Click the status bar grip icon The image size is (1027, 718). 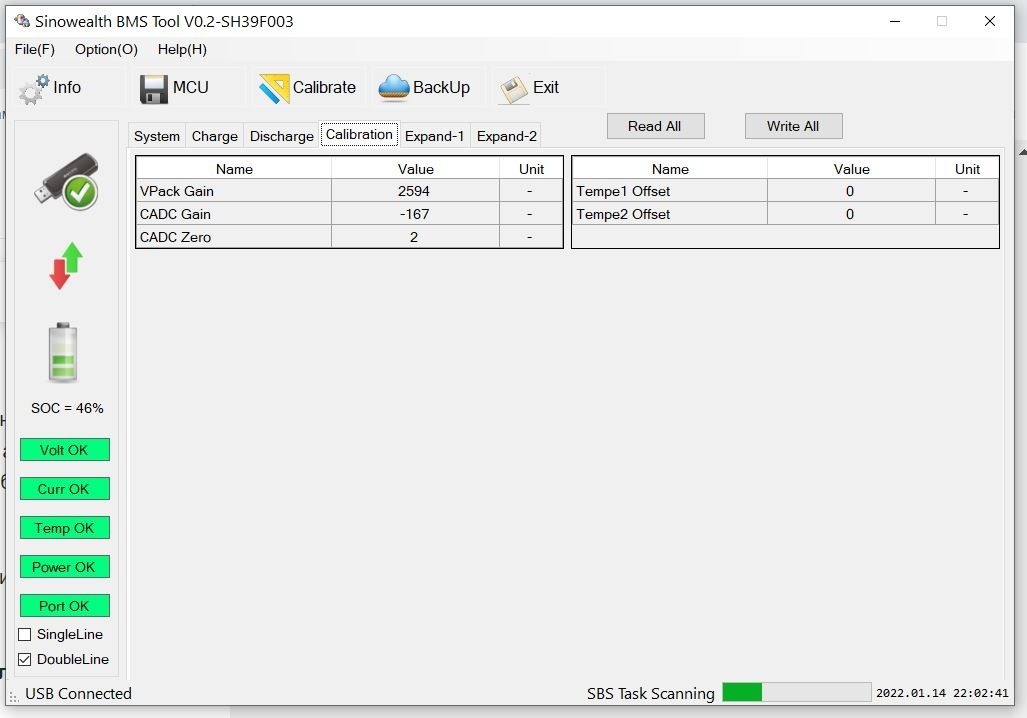14,697
